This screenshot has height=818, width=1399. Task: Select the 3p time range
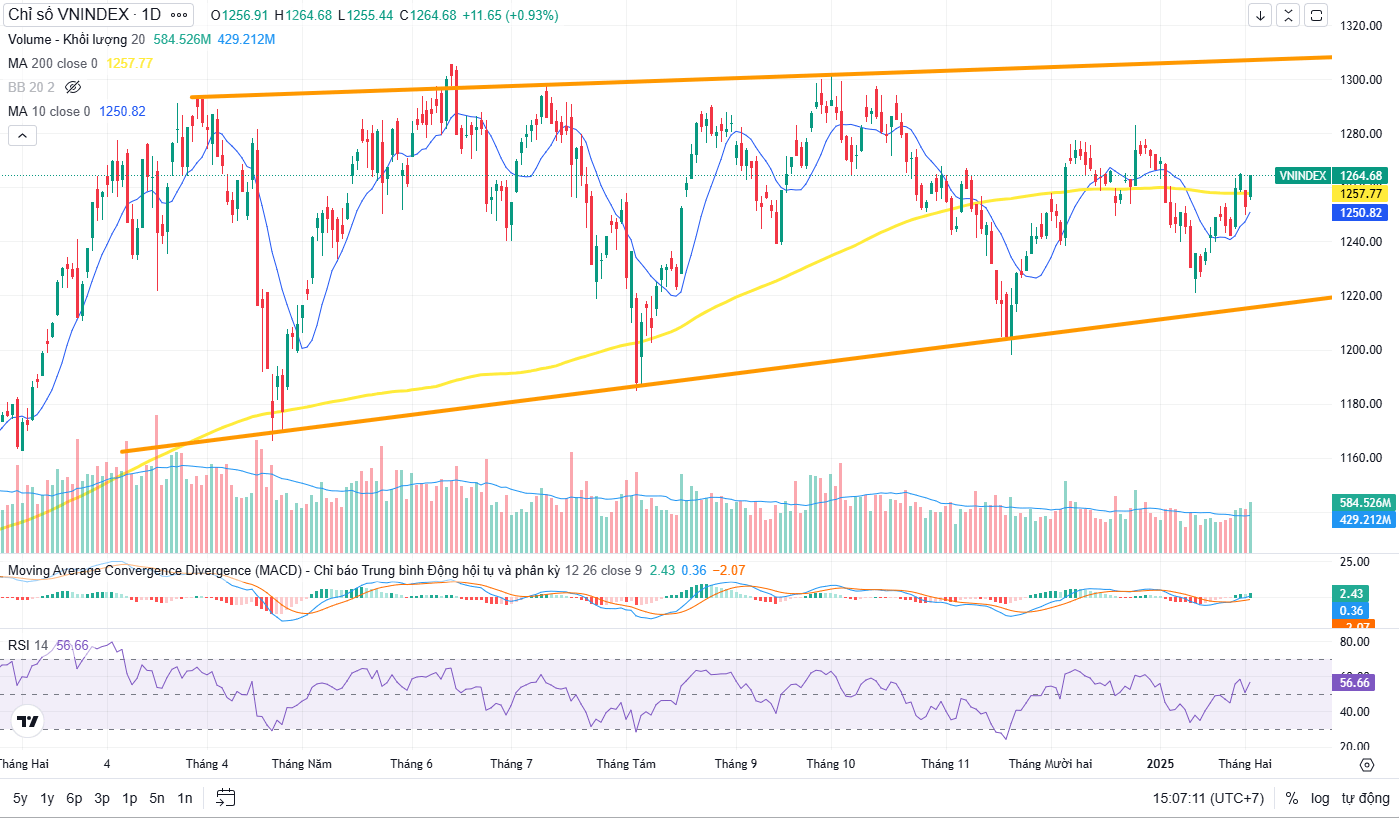coord(102,798)
